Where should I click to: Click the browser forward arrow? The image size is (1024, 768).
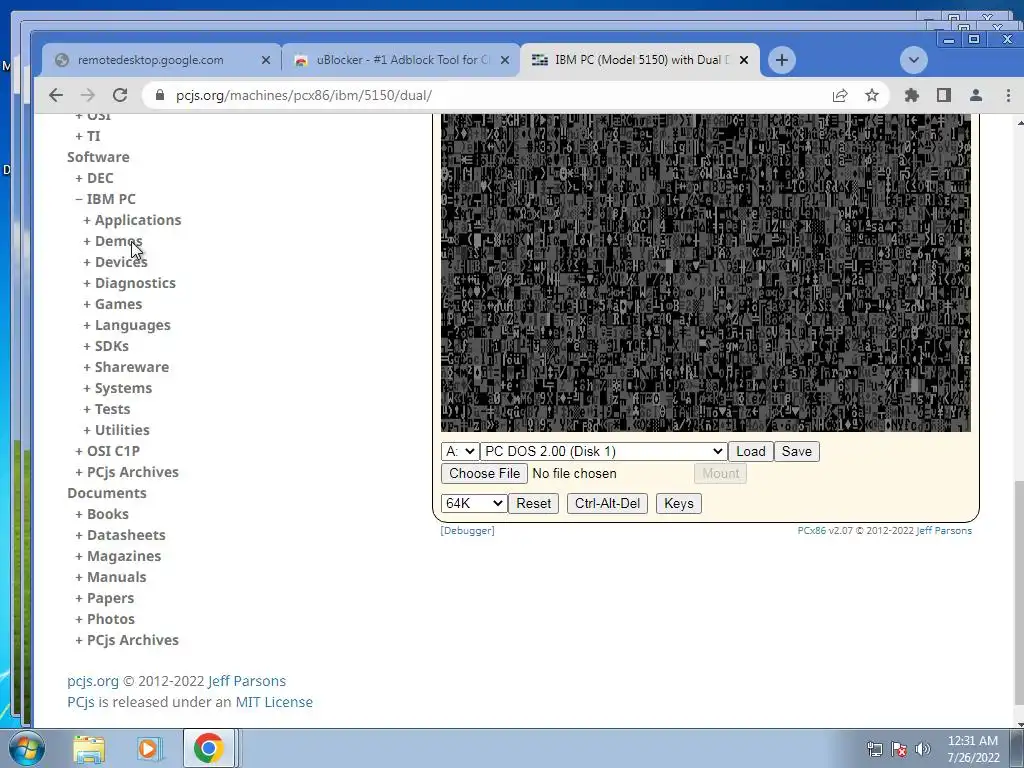click(88, 95)
